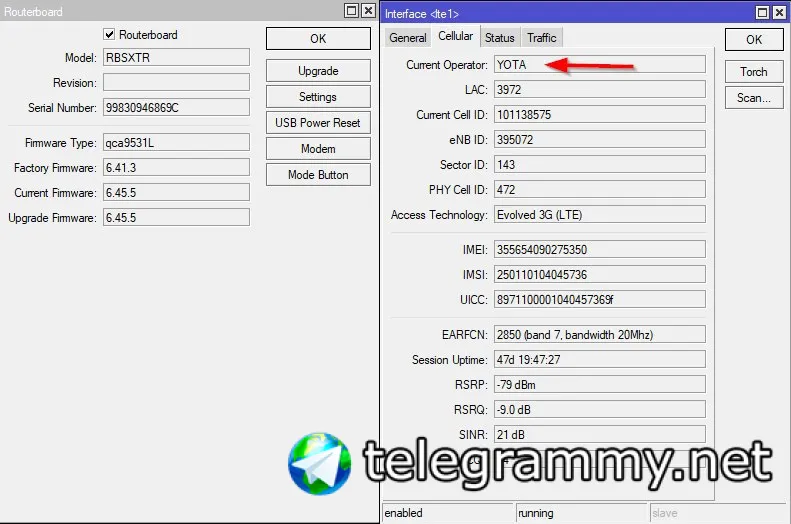Click the Model field RBSXTR
This screenshot has height=524, width=791.
coord(177,57)
